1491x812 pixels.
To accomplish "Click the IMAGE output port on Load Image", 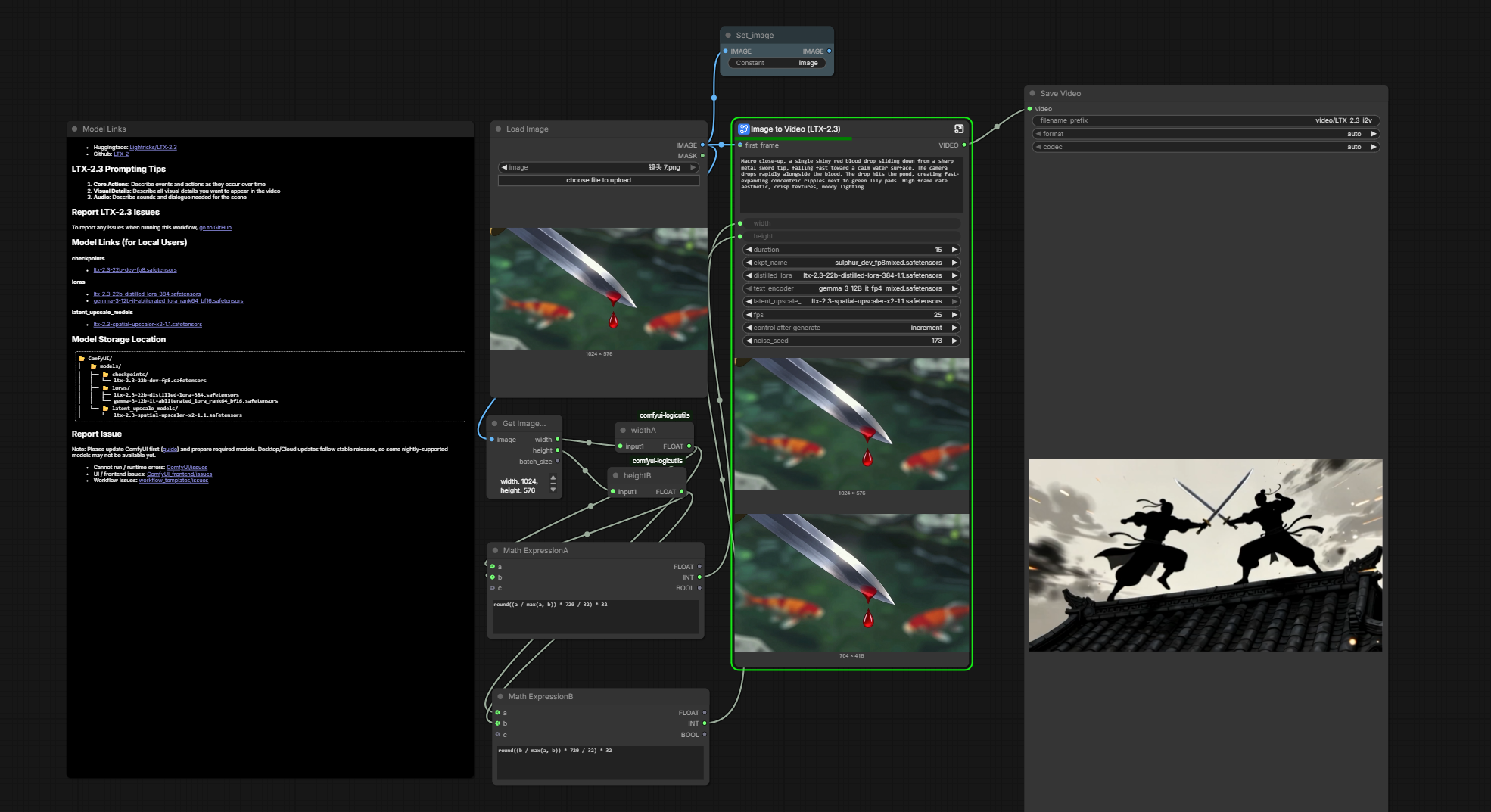I will click(x=702, y=145).
